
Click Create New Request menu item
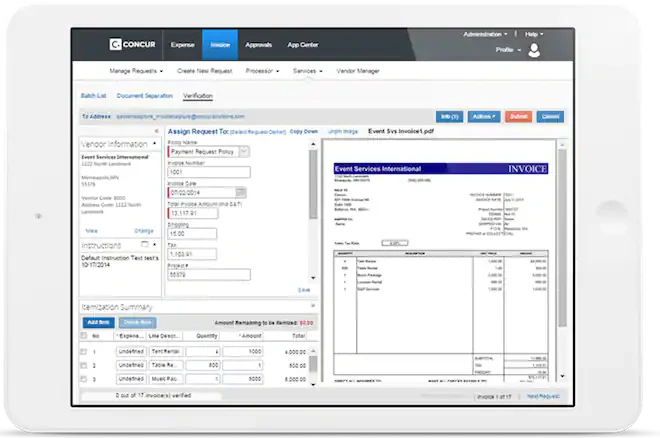[205, 71]
